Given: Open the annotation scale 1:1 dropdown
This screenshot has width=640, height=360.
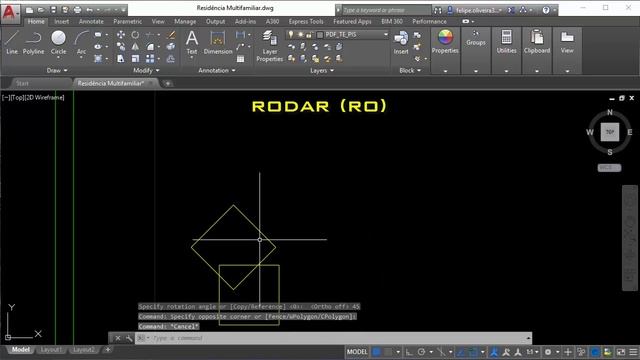Looking at the screenshot, I should (x=532, y=351).
